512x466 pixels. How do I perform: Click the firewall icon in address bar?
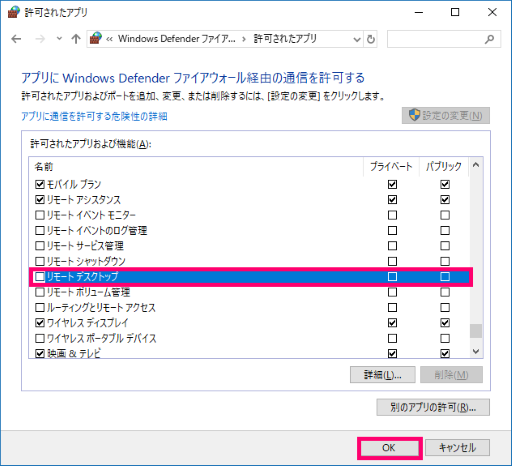tap(96, 38)
